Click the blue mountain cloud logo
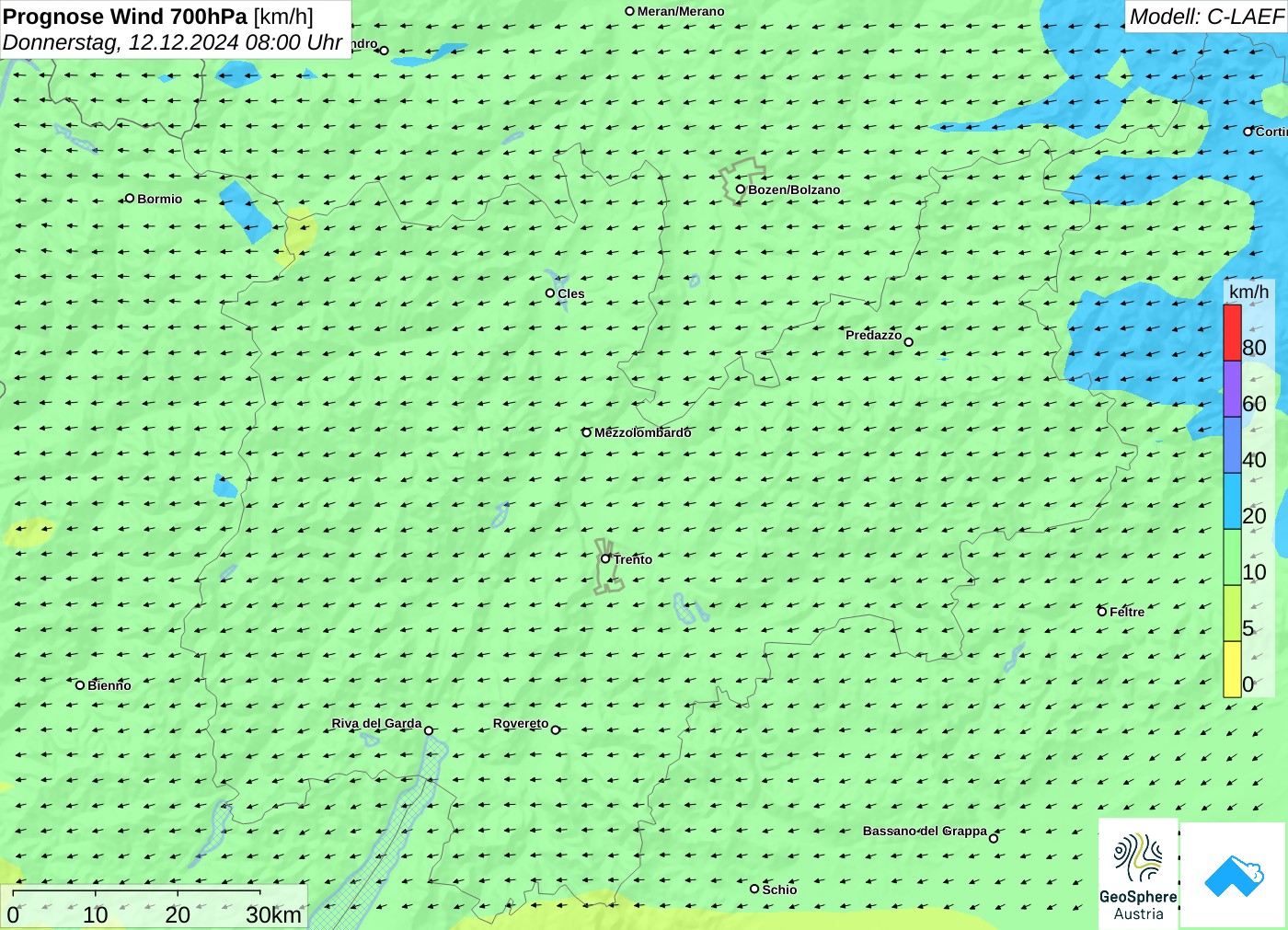This screenshot has height=930, width=1288. (1234, 875)
